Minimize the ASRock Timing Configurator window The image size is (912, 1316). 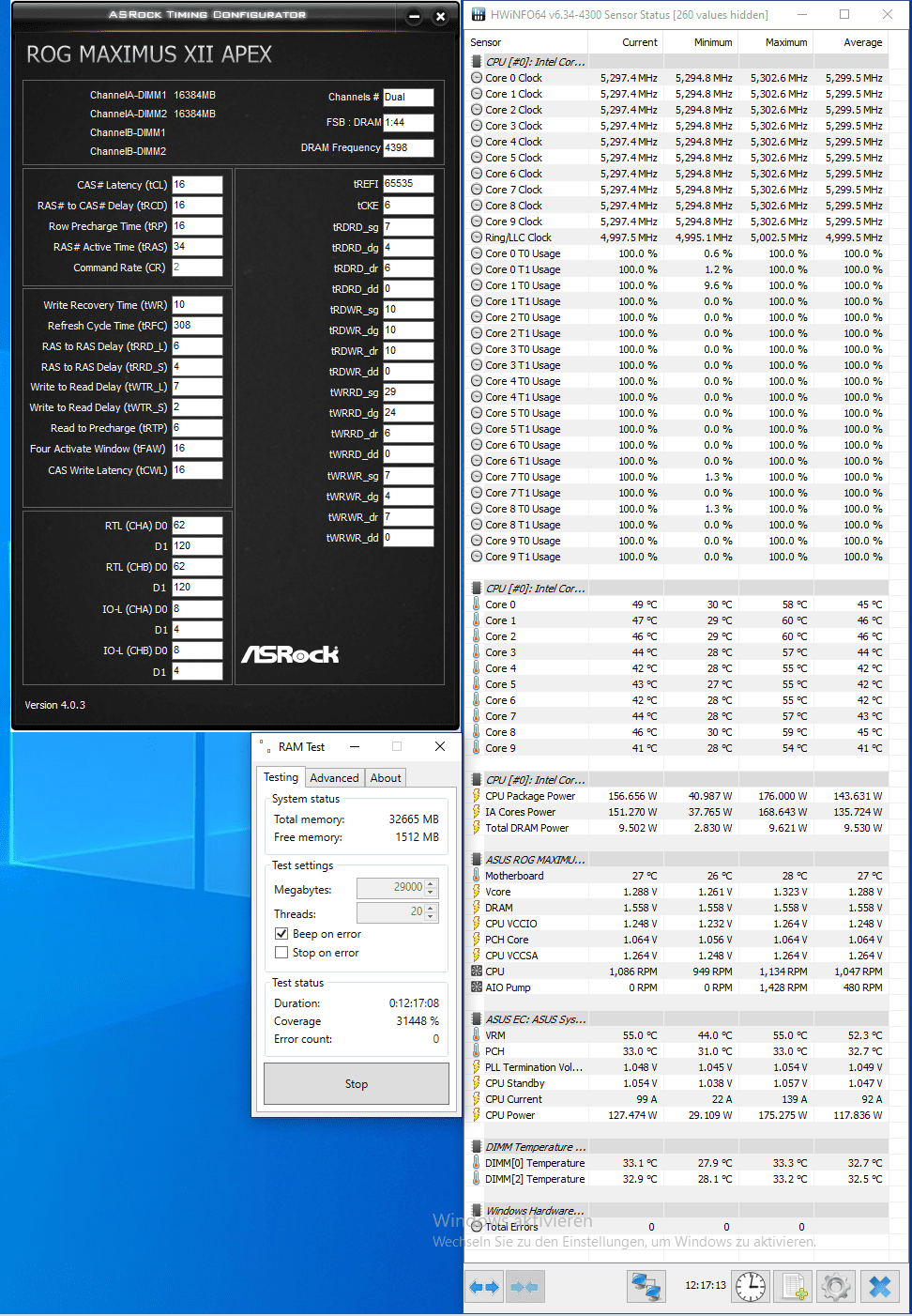coord(415,17)
